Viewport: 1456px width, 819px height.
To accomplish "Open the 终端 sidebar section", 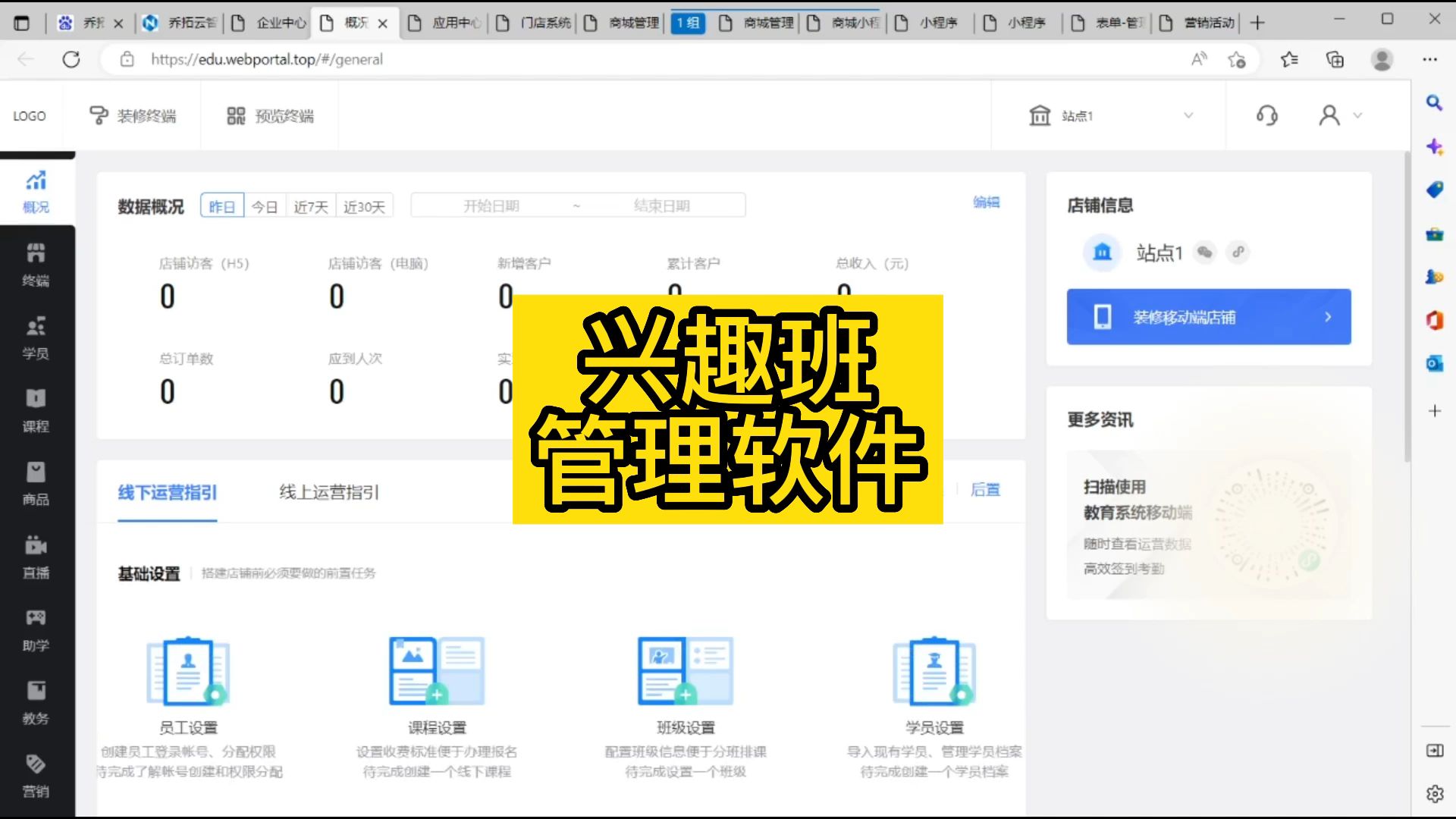I will (36, 264).
